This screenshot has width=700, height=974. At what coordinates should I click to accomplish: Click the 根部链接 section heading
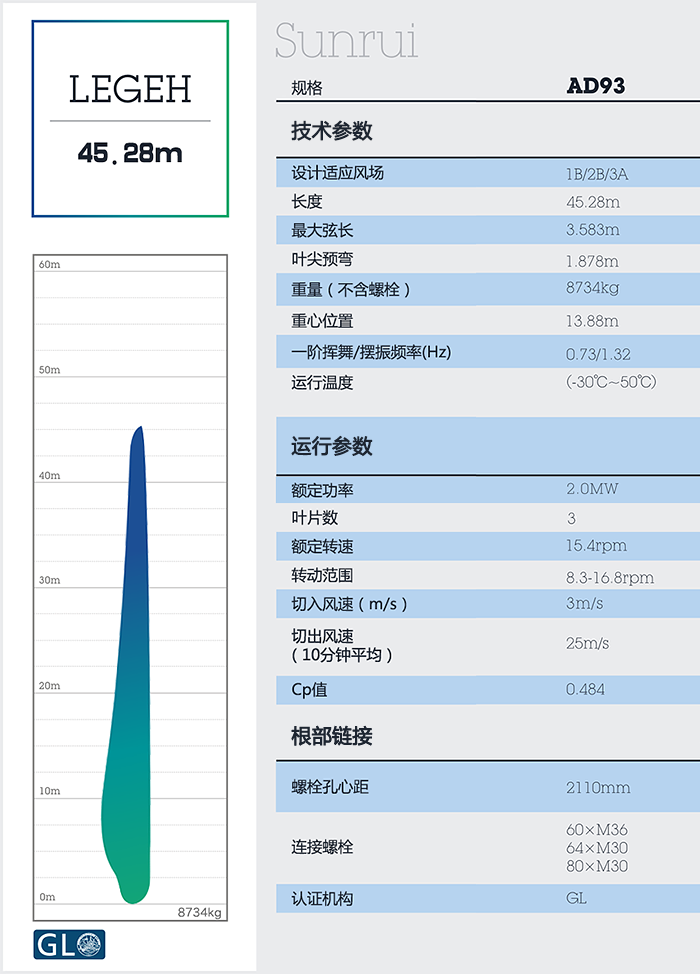pos(332,735)
